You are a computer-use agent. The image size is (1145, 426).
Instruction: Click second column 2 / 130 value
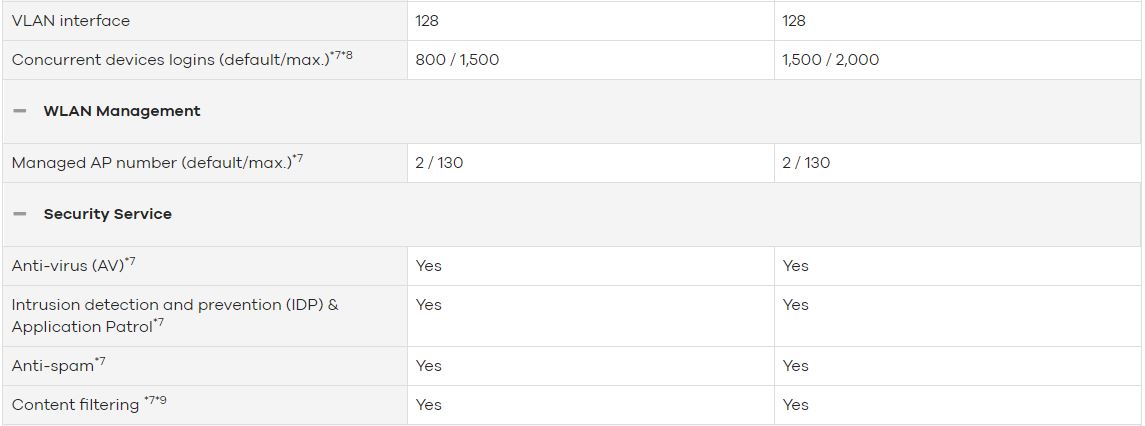click(806, 162)
